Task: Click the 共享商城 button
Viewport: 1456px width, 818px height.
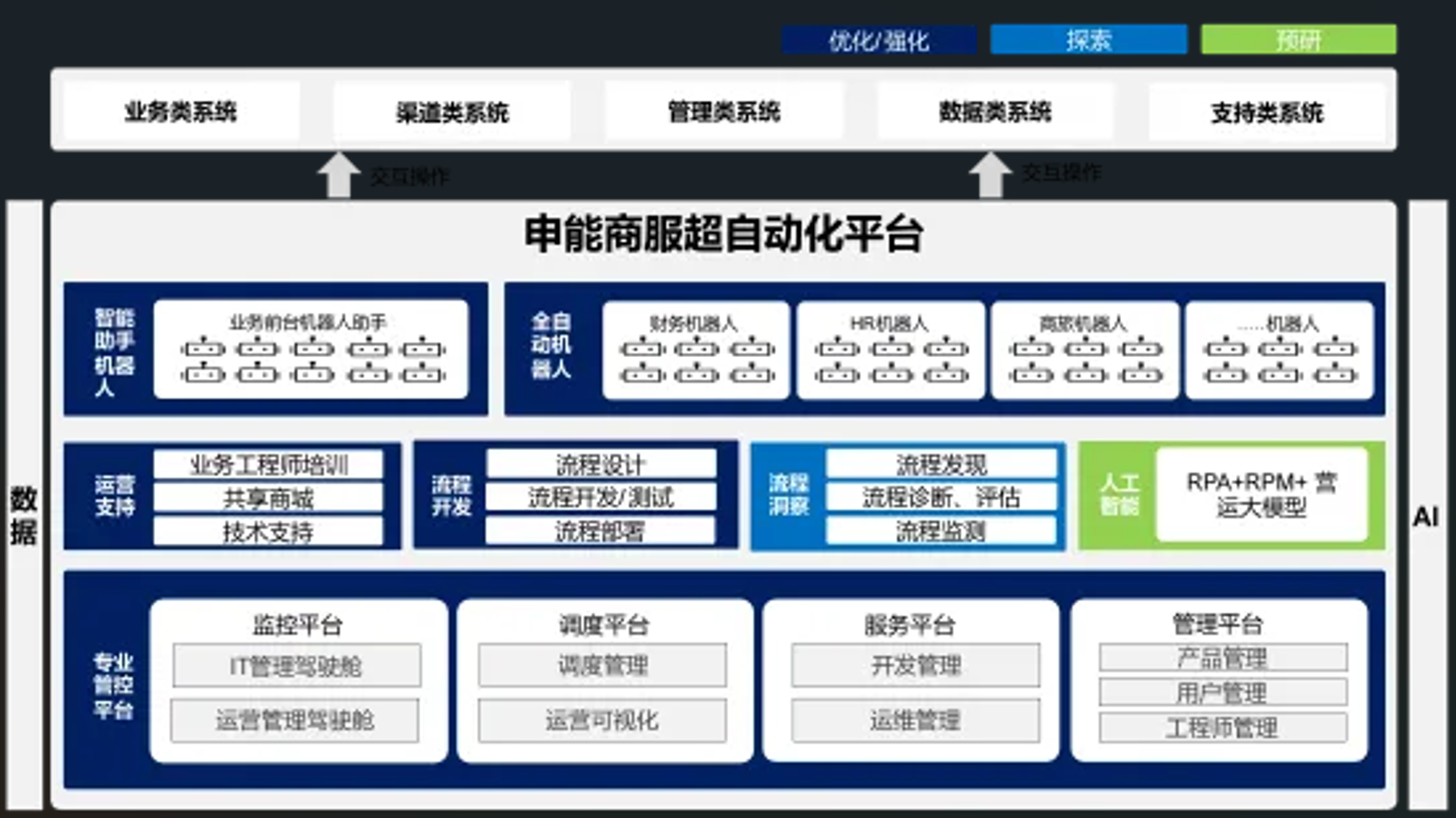Action: click(268, 498)
